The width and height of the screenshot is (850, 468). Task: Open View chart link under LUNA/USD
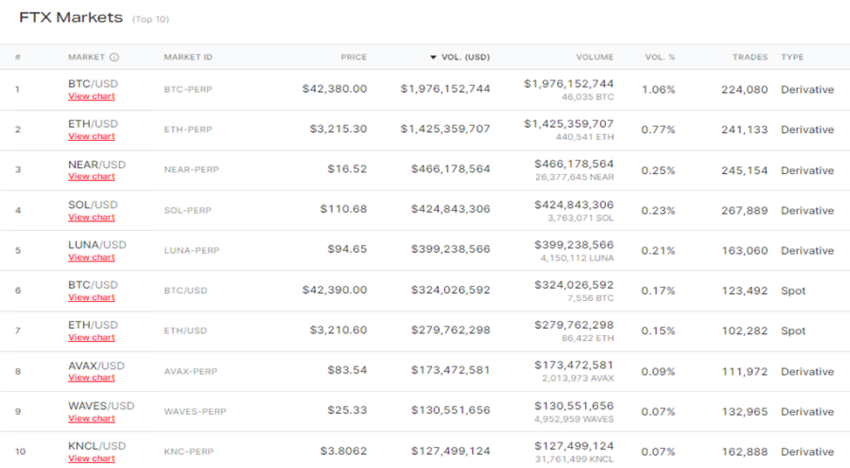(x=91, y=258)
